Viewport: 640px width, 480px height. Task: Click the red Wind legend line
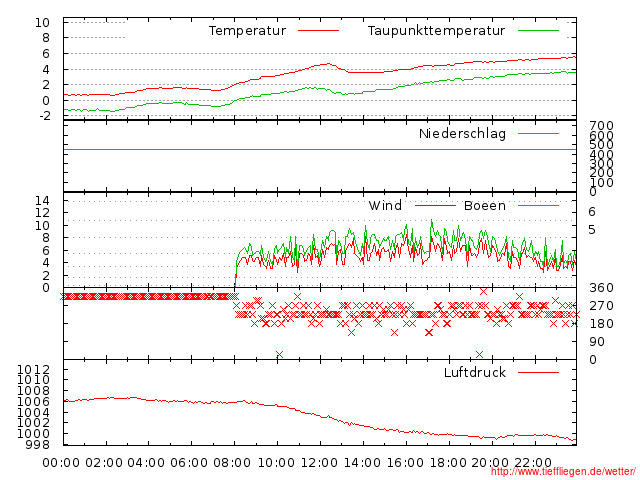(x=435, y=206)
